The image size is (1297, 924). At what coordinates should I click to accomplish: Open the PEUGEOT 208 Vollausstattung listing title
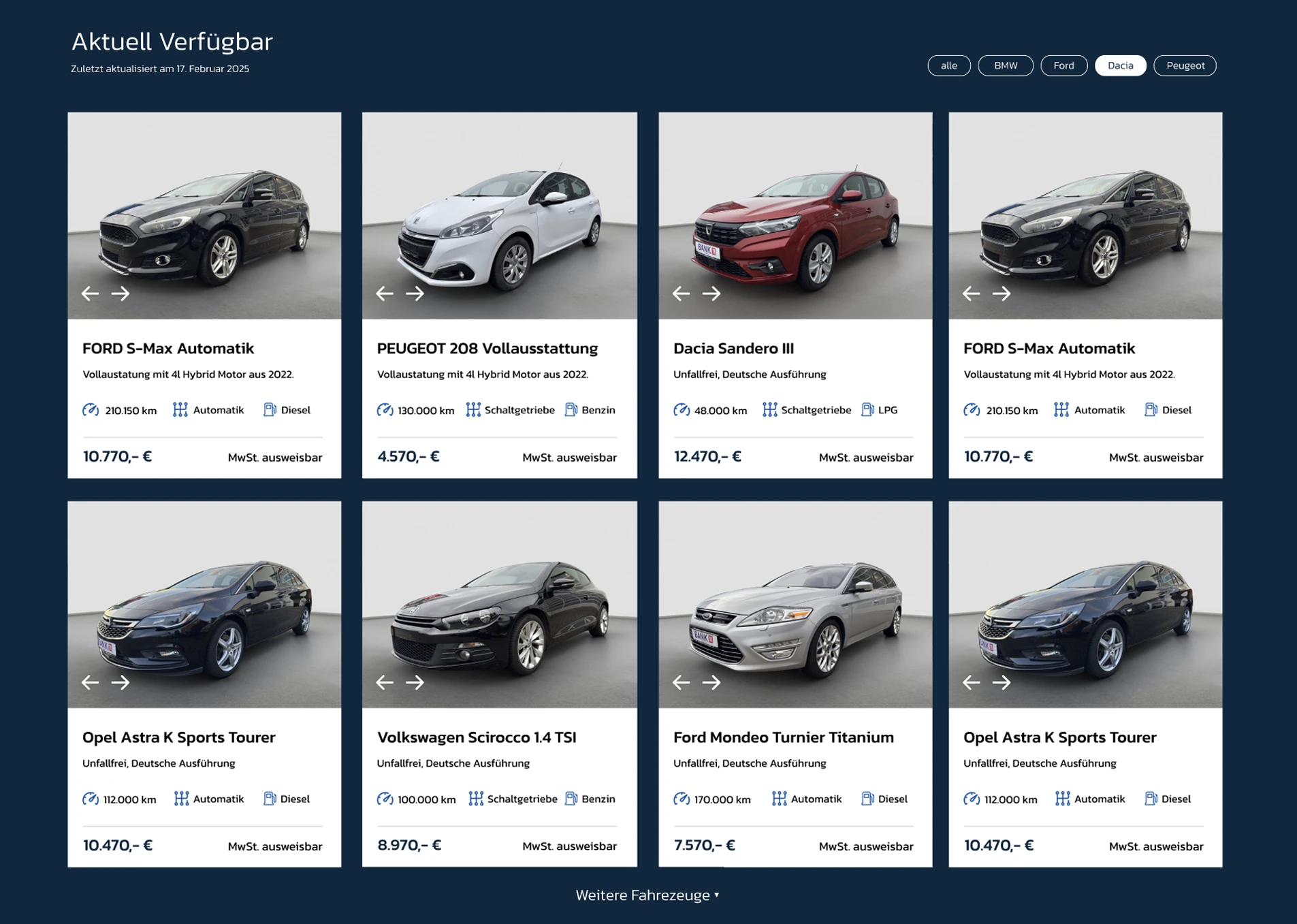[x=487, y=348]
